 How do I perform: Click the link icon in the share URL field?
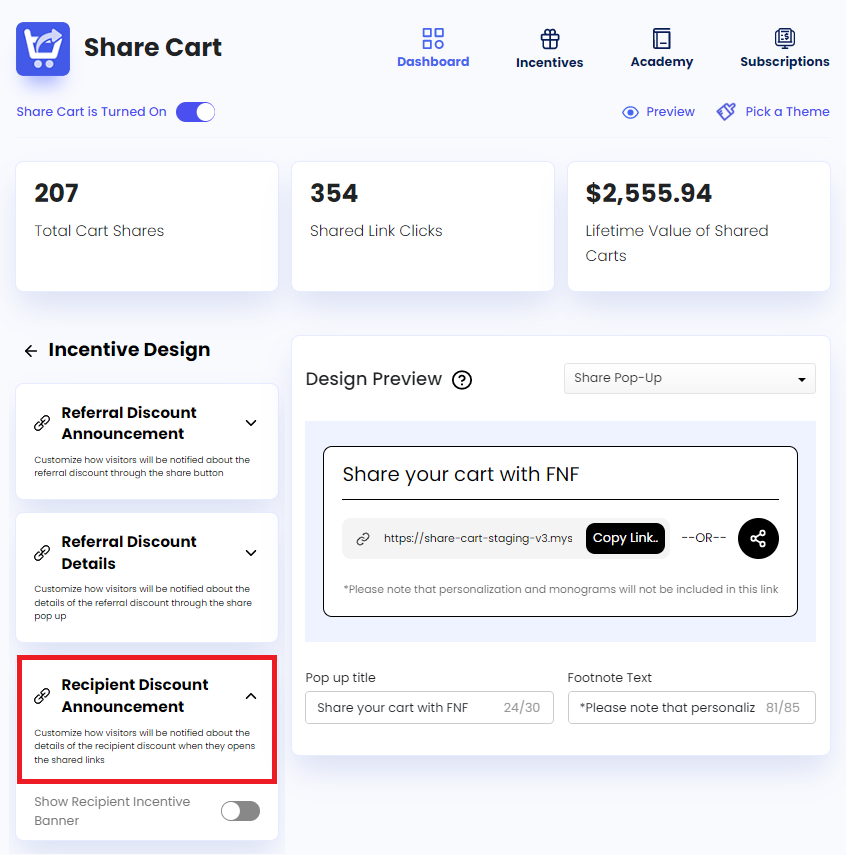362,538
